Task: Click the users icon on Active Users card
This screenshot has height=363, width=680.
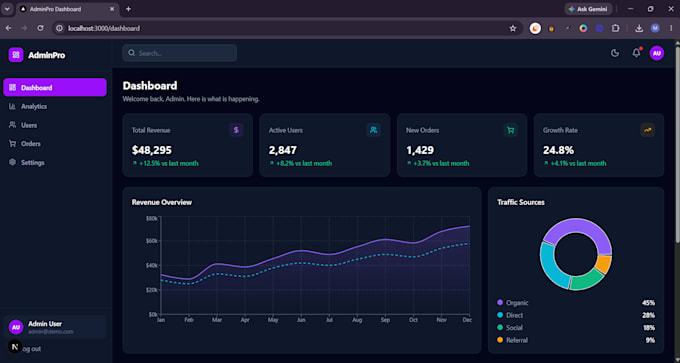Action: click(x=373, y=130)
